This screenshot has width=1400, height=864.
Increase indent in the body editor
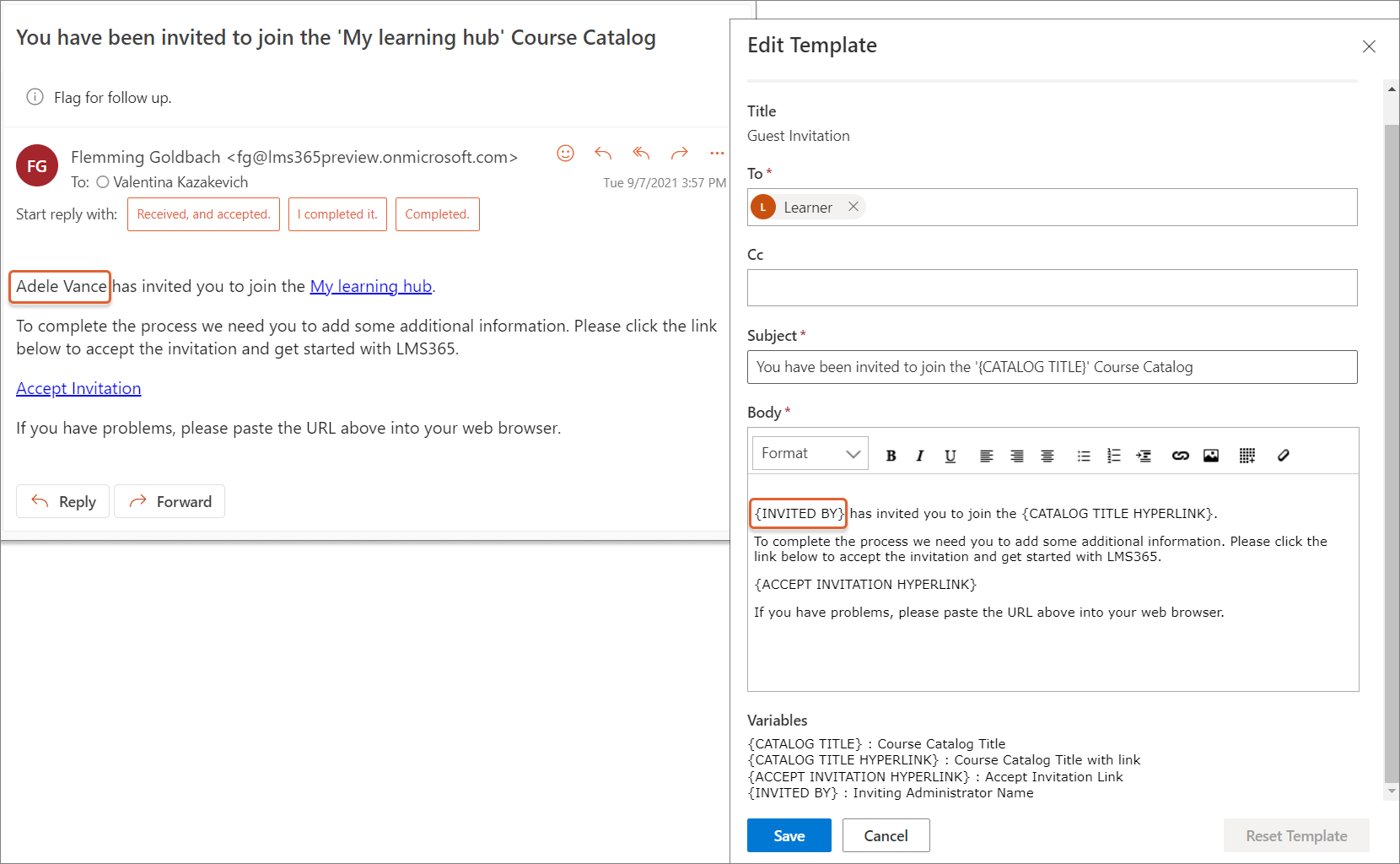pyautogui.click(x=1144, y=456)
